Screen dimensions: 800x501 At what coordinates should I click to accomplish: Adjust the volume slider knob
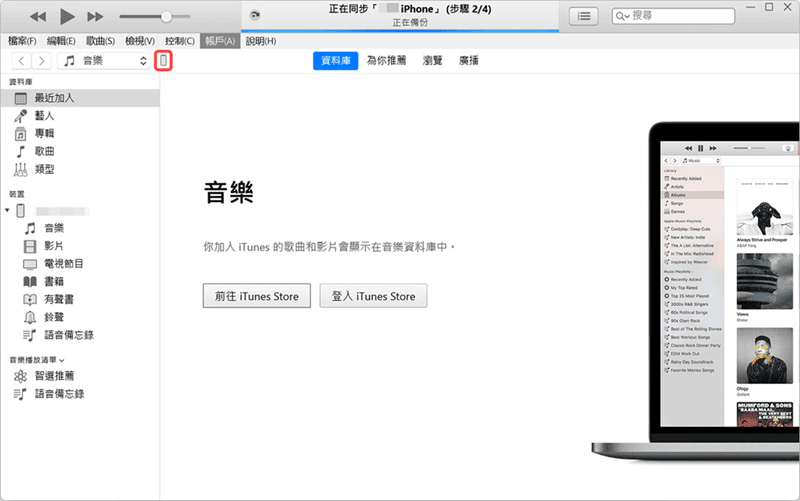coord(166,17)
